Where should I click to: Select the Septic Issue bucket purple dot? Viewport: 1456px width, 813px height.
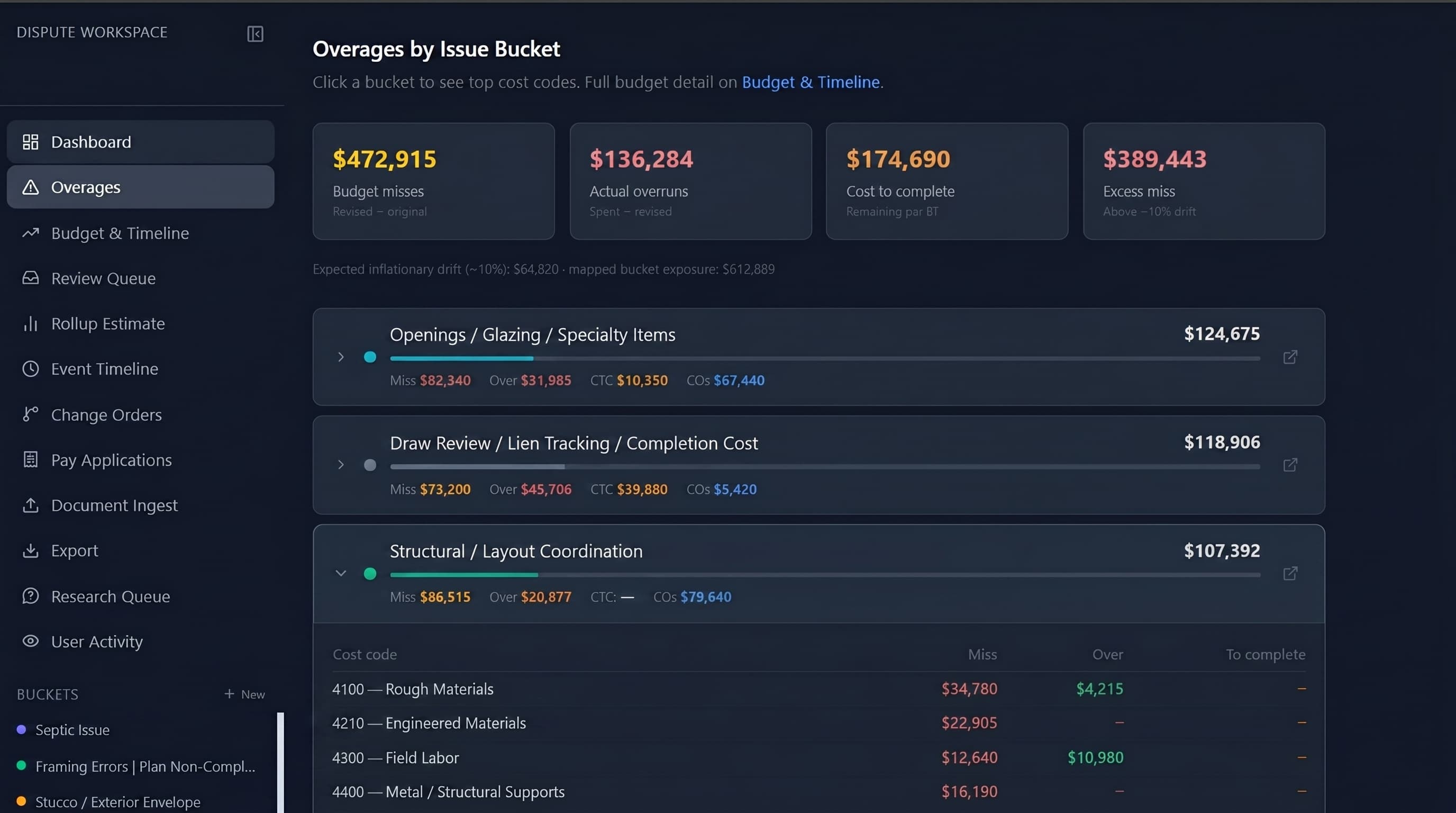[22, 729]
